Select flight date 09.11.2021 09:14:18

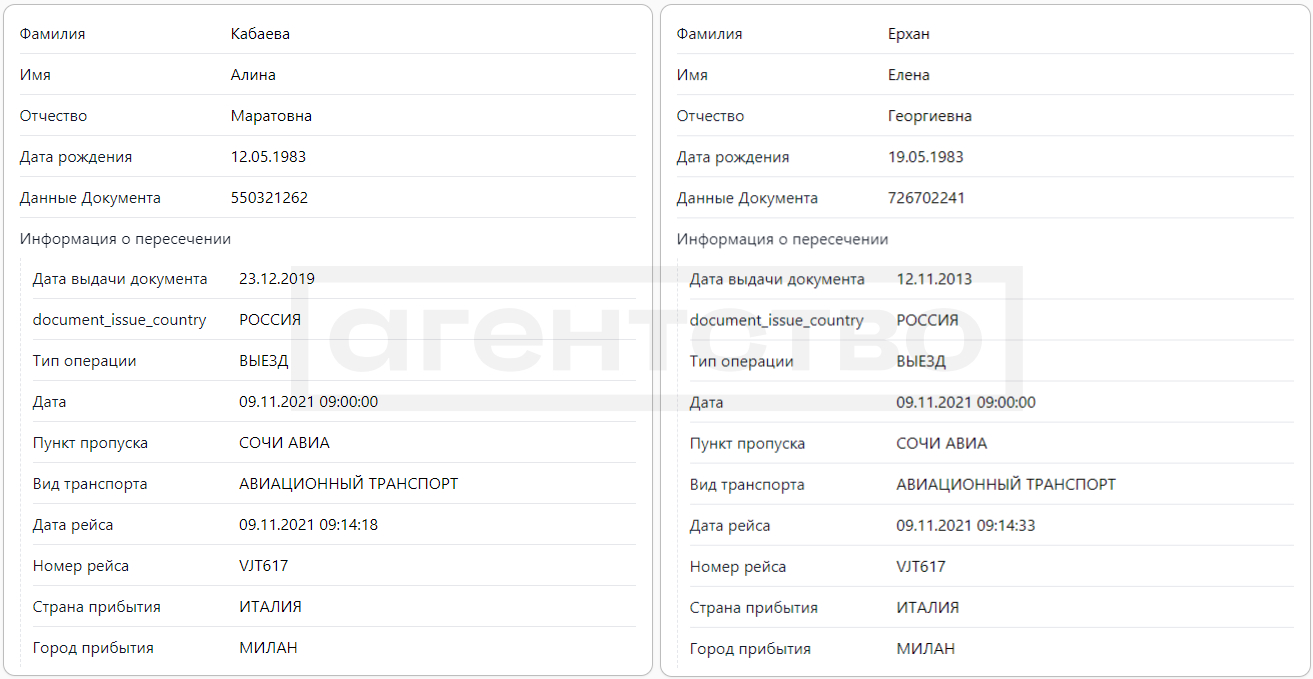308,525
